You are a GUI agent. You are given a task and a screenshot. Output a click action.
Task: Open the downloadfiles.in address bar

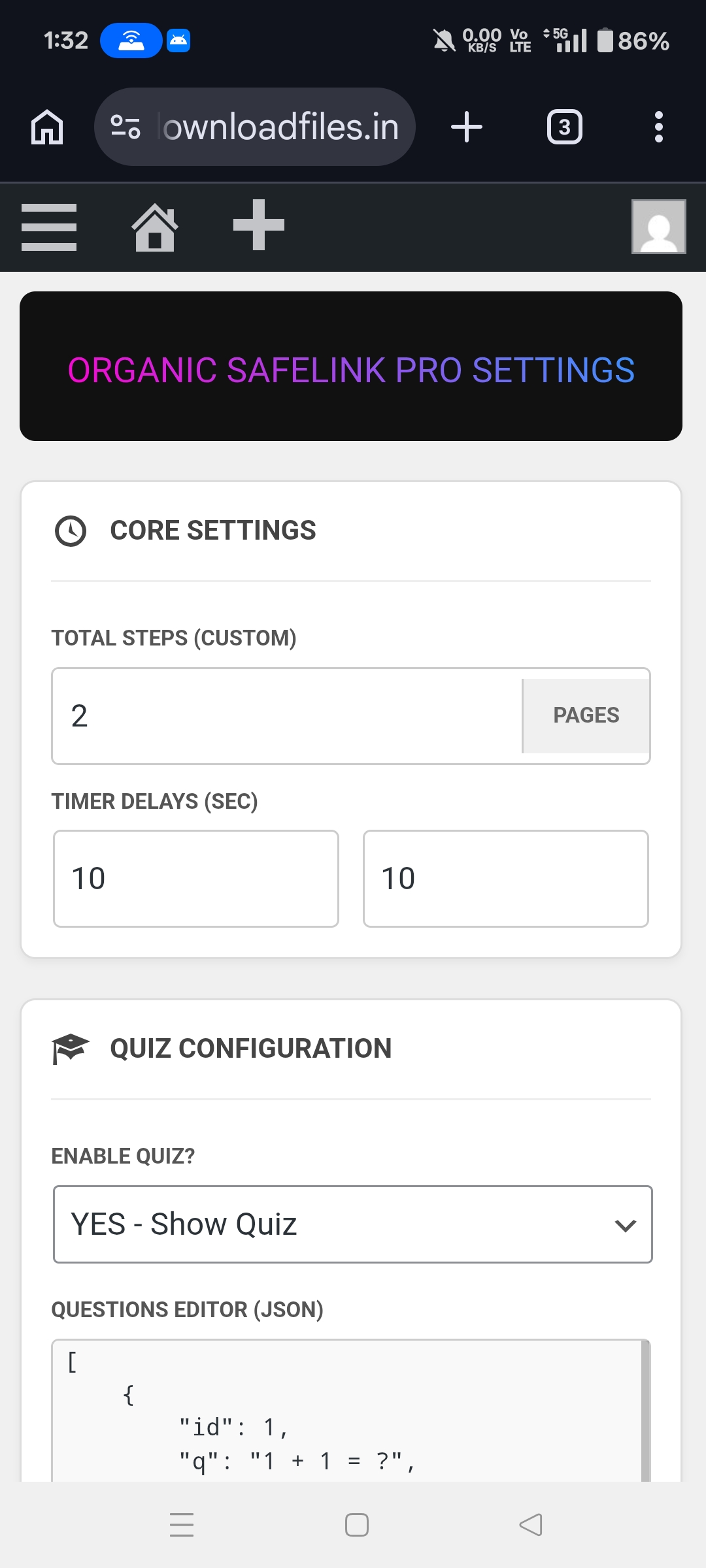click(x=255, y=126)
